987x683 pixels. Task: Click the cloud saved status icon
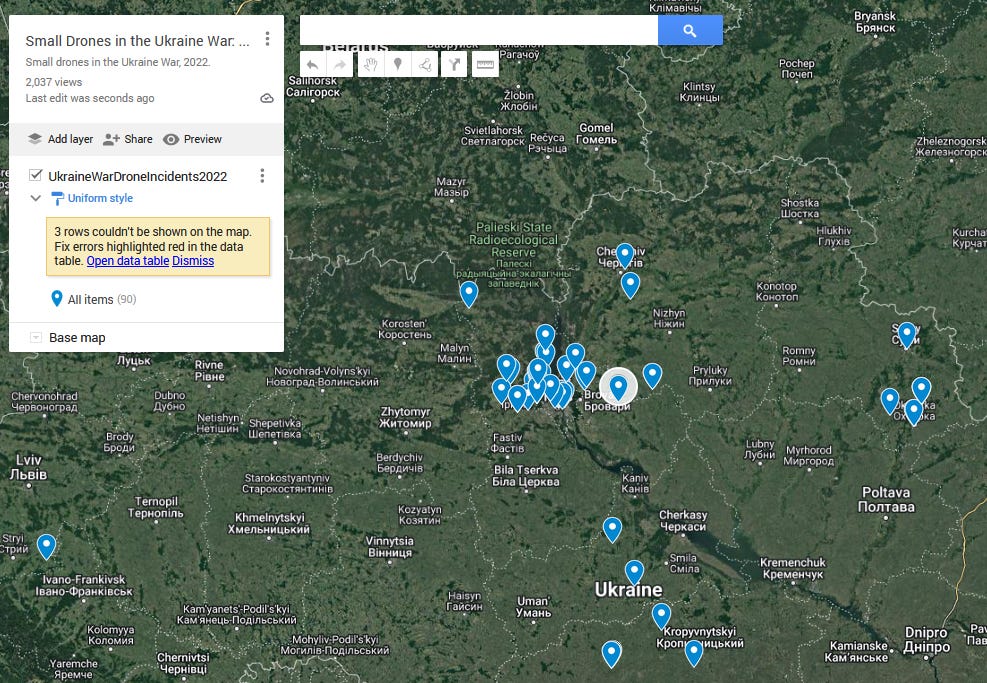[267, 98]
